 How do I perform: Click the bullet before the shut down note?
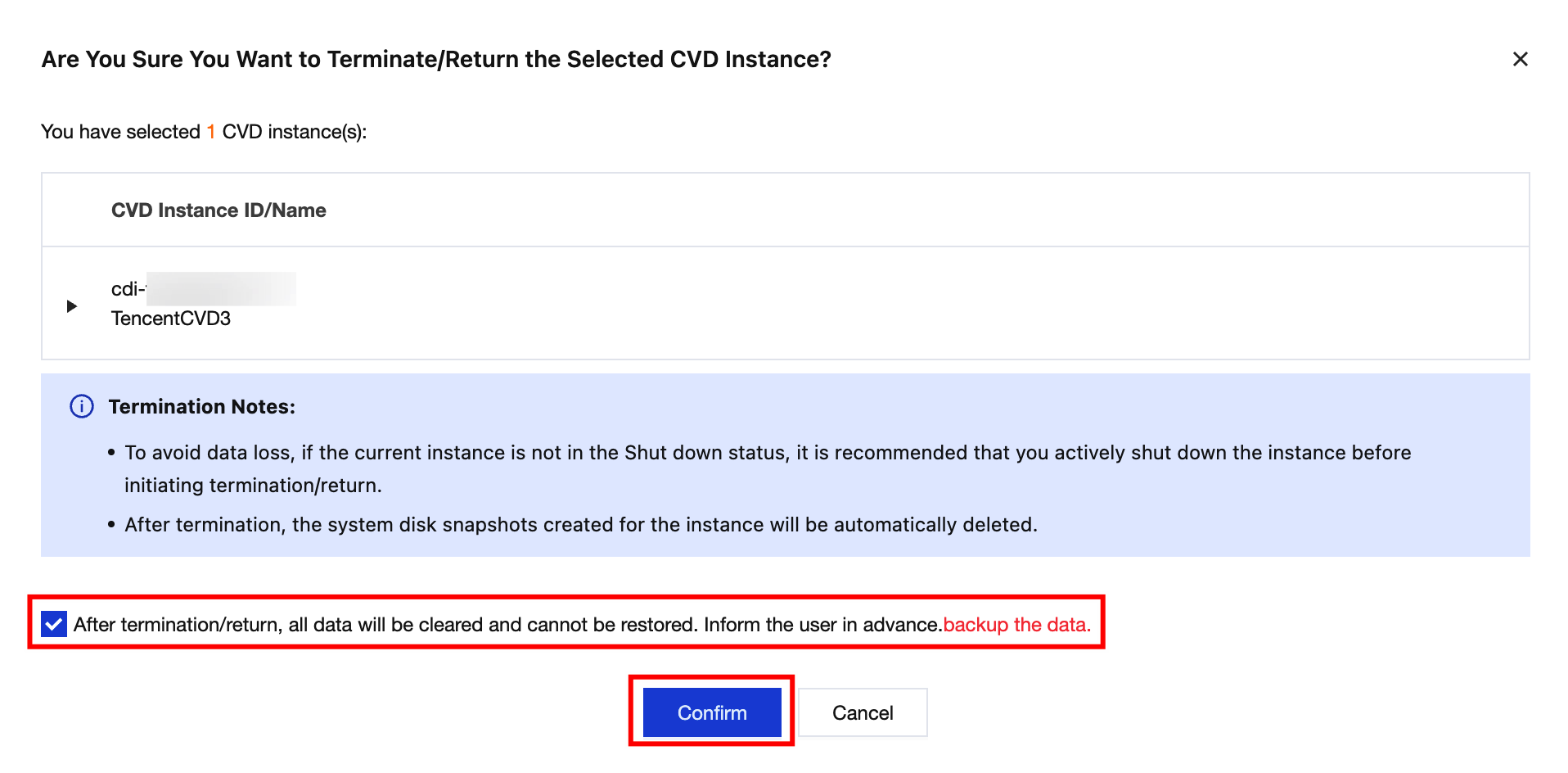111,453
